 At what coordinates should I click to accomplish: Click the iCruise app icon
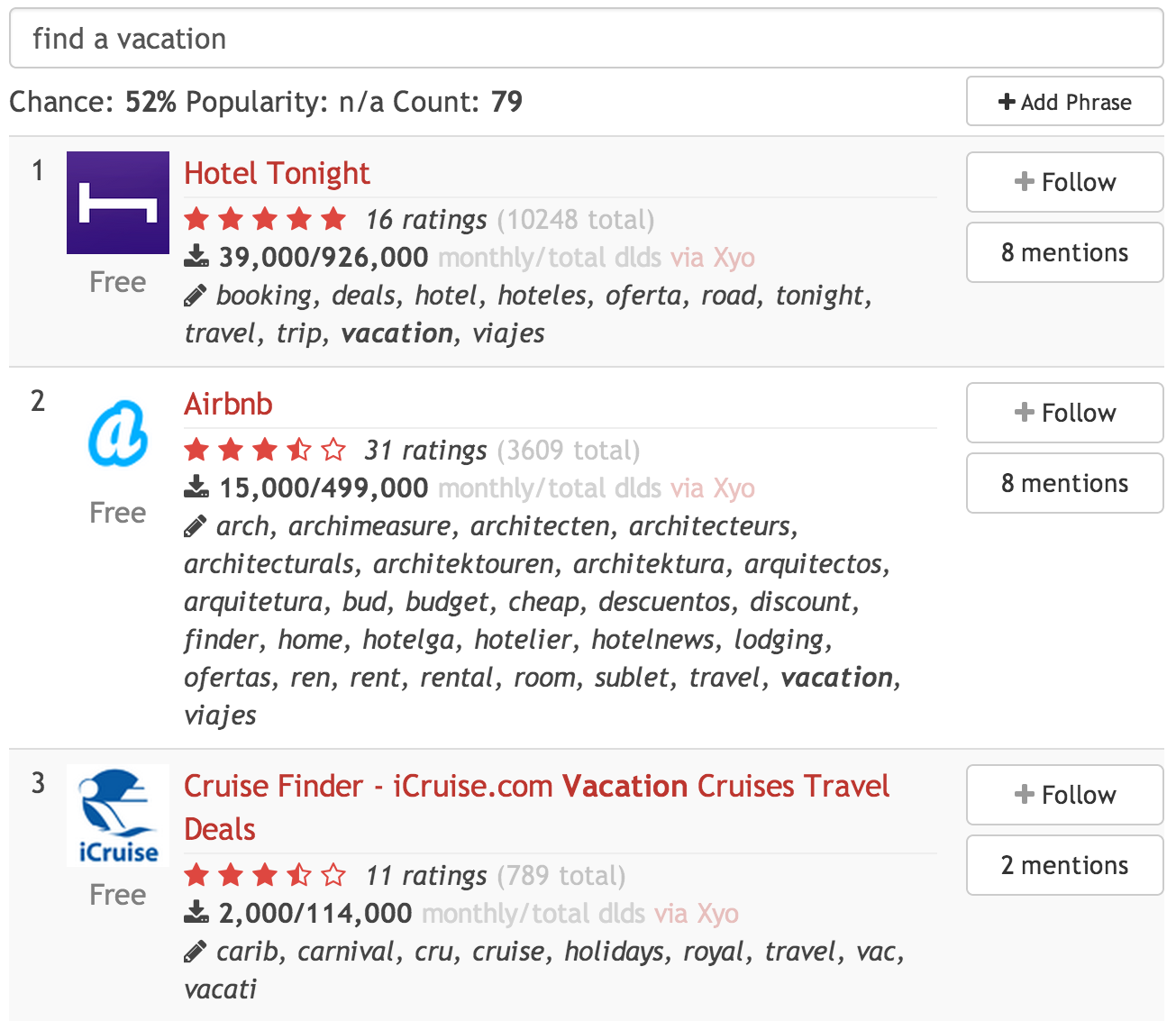click(118, 816)
